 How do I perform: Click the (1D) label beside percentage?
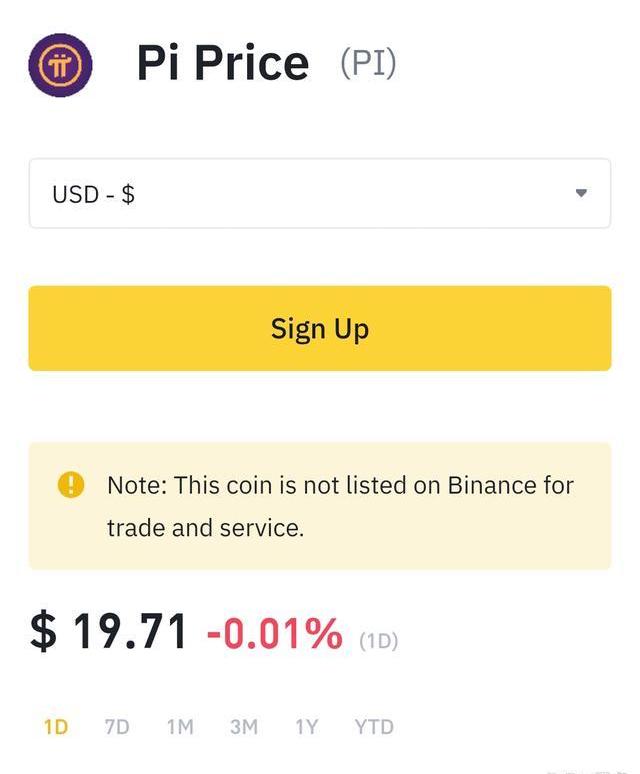378,641
